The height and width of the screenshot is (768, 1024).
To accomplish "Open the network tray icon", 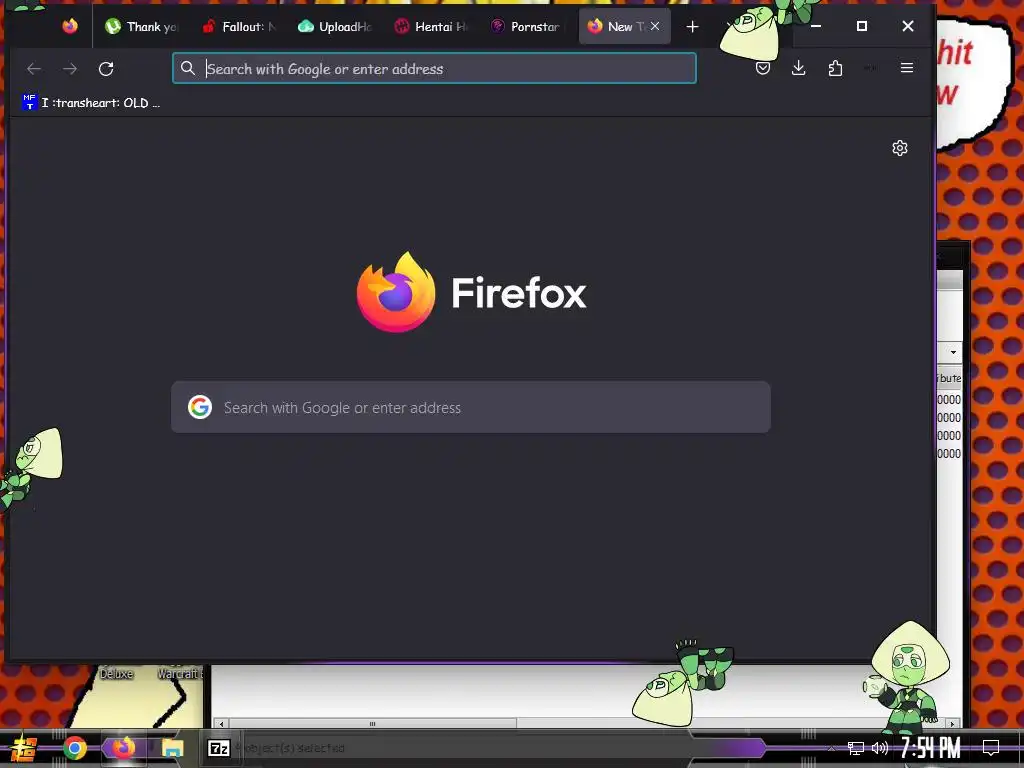I will (x=856, y=748).
